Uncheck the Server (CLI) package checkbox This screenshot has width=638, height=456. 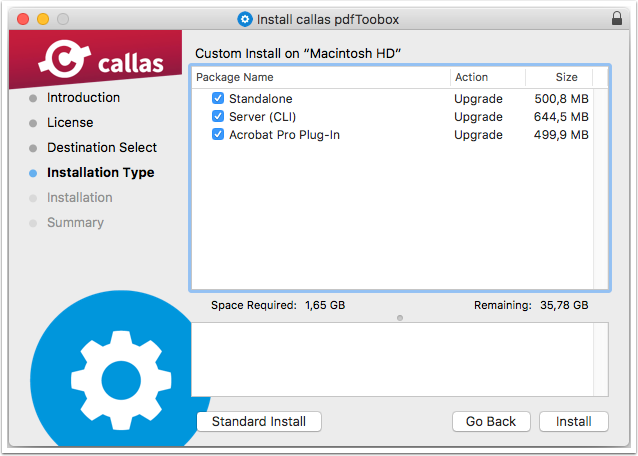click(x=218, y=116)
